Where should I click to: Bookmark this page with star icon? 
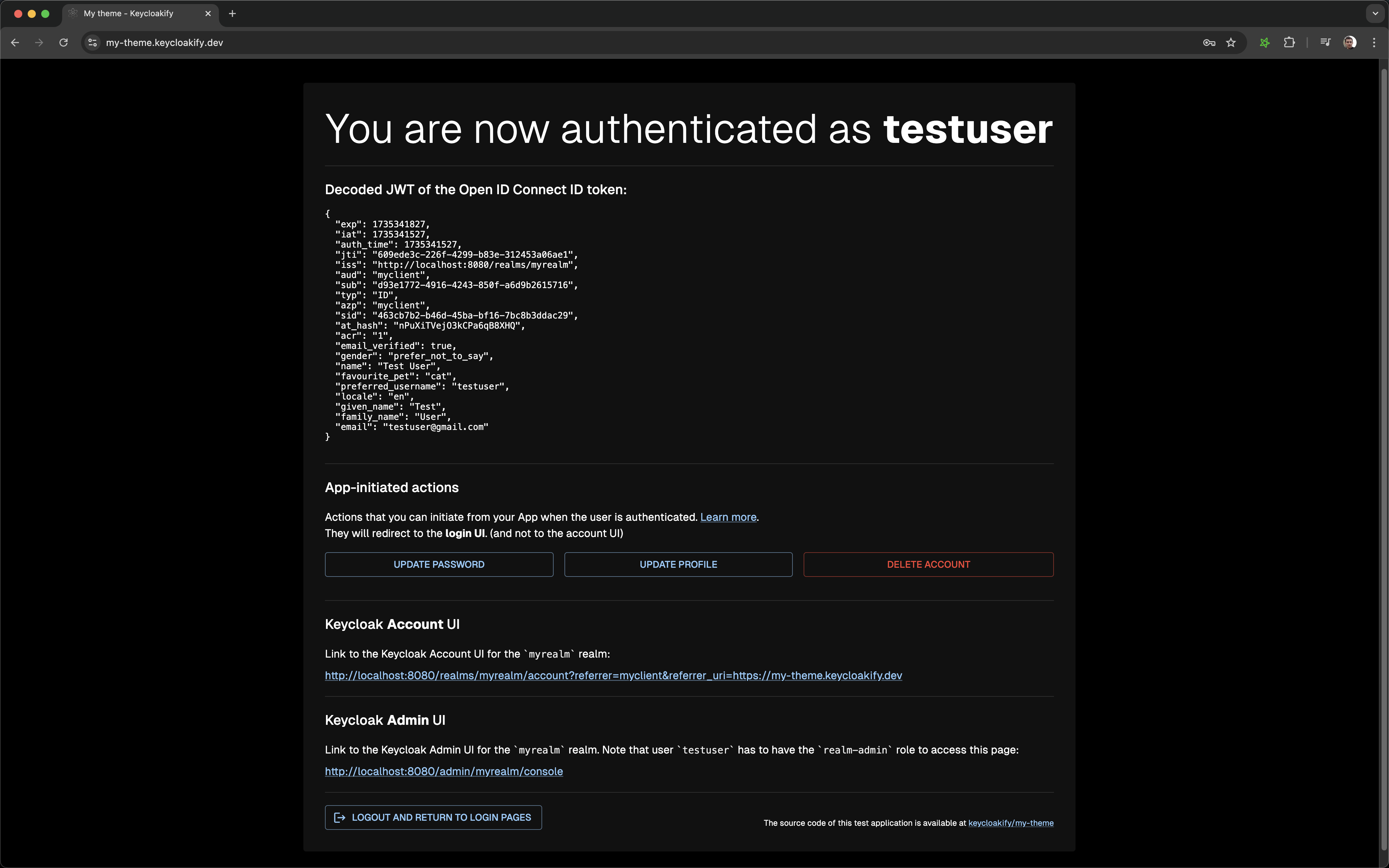[x=1231, y=43]
